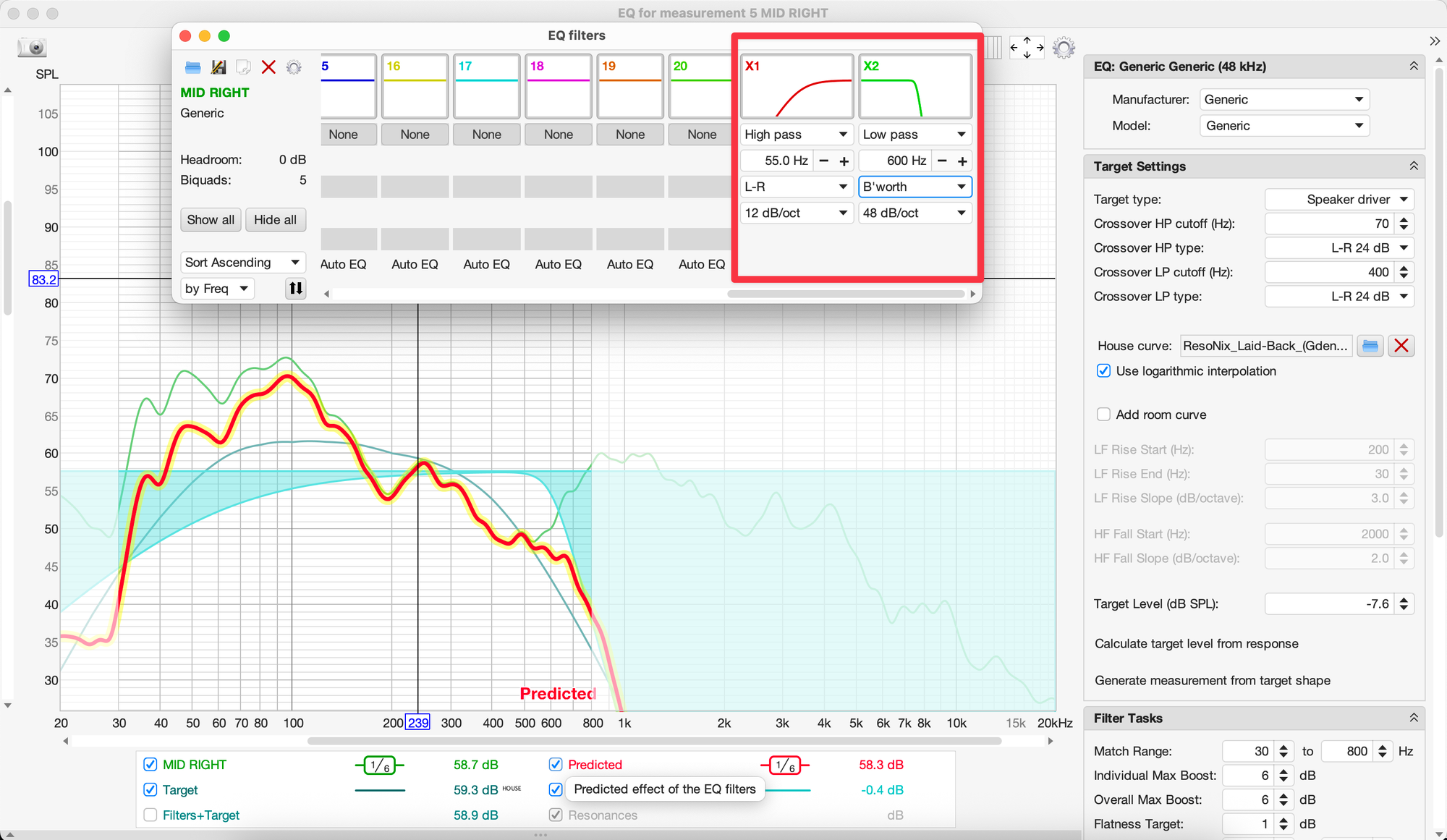Open Target type Speaker driver dropdown
This screenshot has width=1447, height=840.
click(x=1339, y=200)
